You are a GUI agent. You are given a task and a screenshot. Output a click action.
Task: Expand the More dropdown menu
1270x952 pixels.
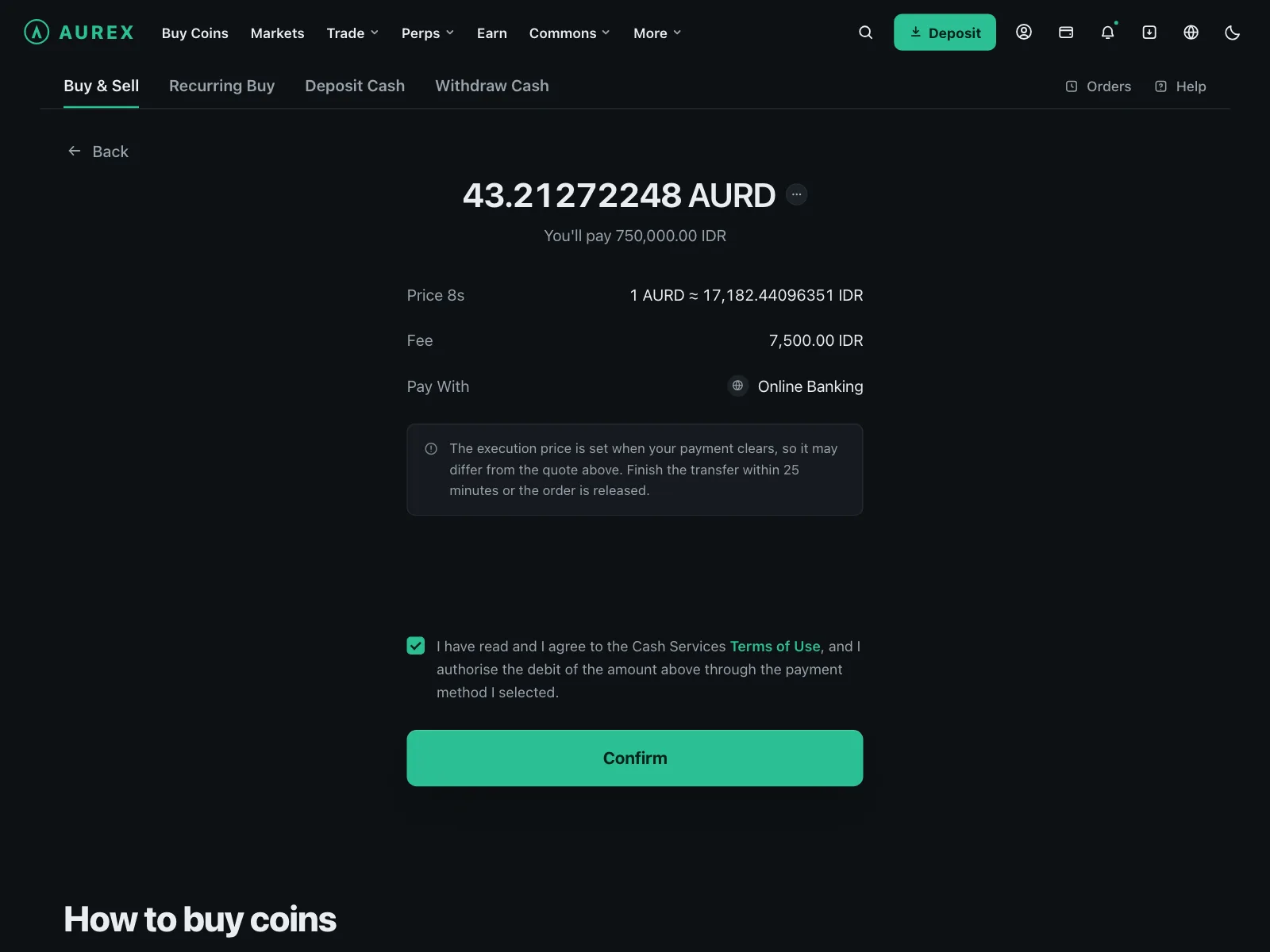coord(657,33)
